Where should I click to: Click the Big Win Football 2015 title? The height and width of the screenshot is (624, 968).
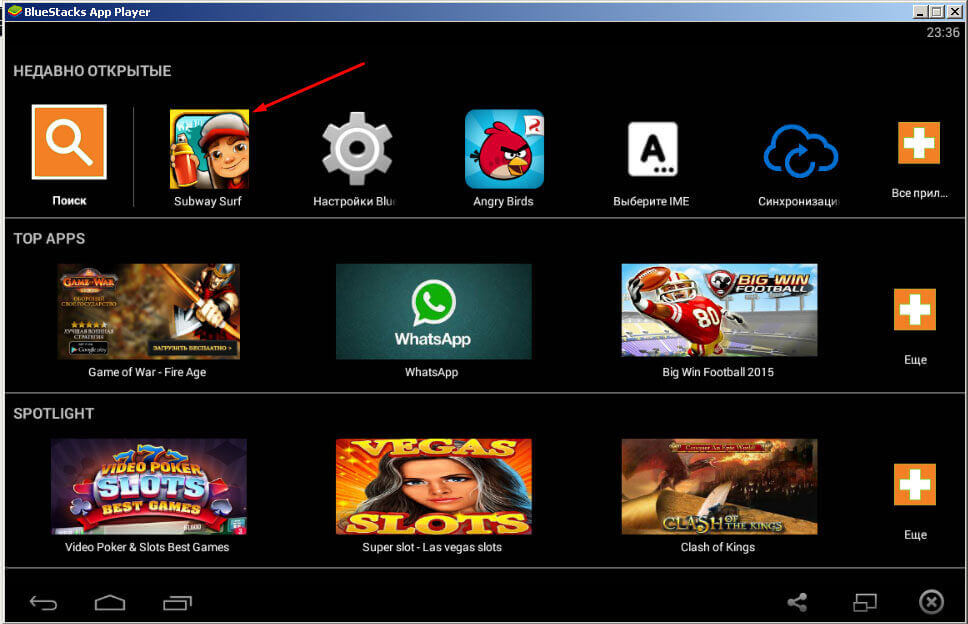(x=718, y=372)
